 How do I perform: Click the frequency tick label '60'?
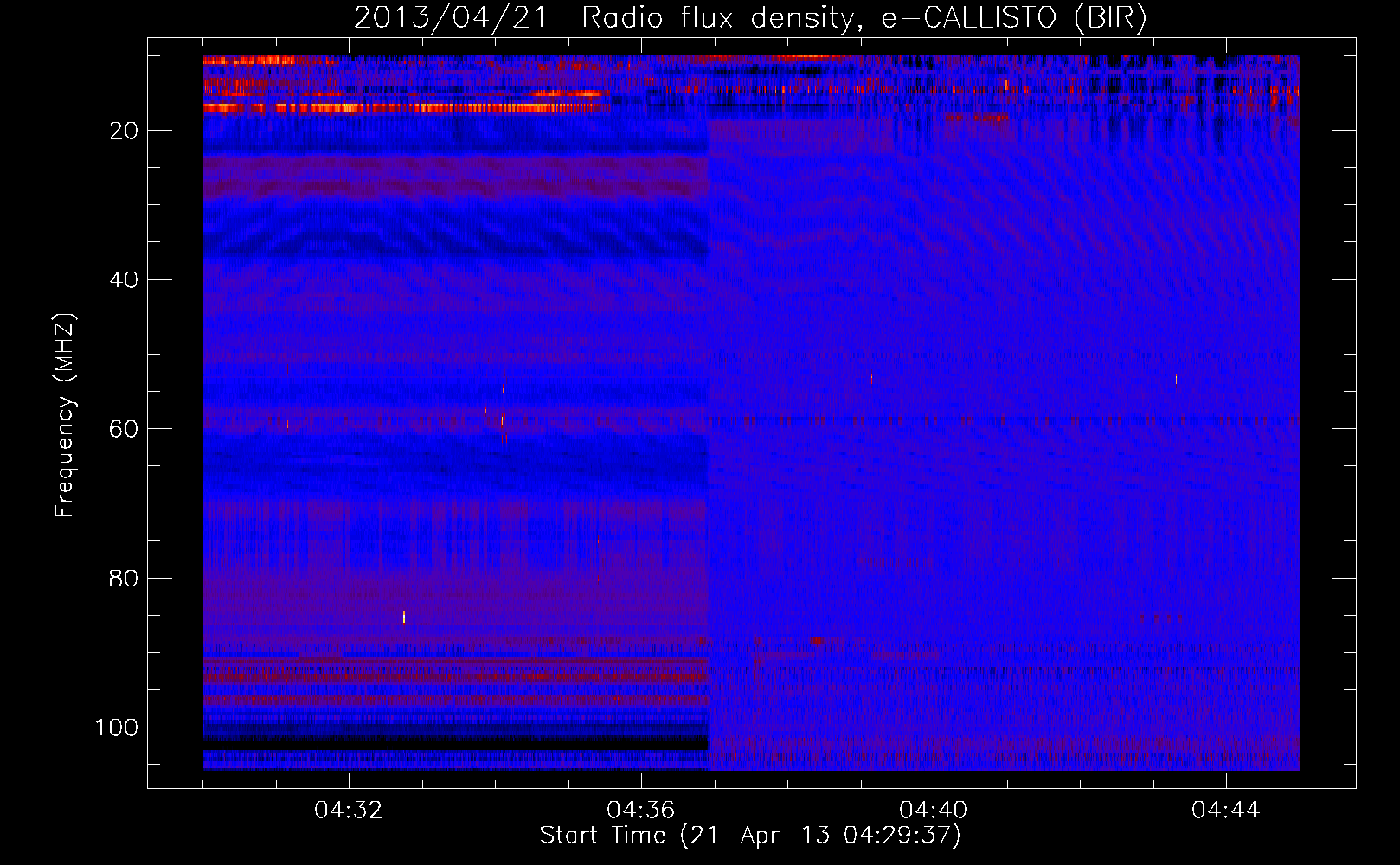(x=124, y=429)
